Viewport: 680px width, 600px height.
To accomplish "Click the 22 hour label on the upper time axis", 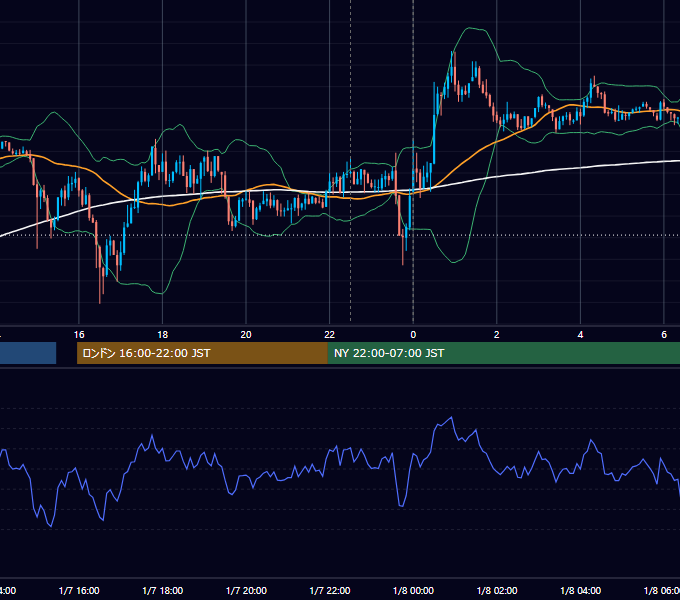I will (x=330, y=335).
